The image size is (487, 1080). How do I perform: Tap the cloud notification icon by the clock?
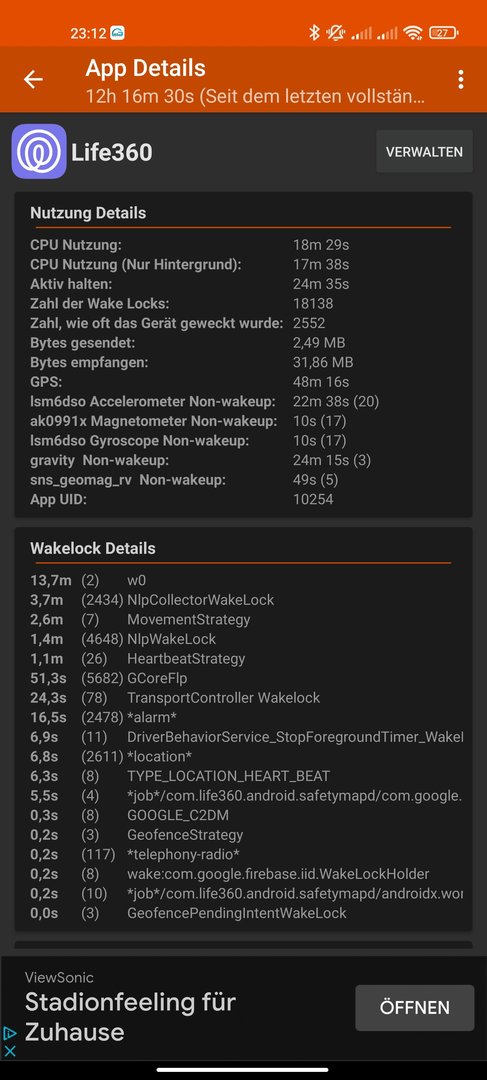[117, 32]
